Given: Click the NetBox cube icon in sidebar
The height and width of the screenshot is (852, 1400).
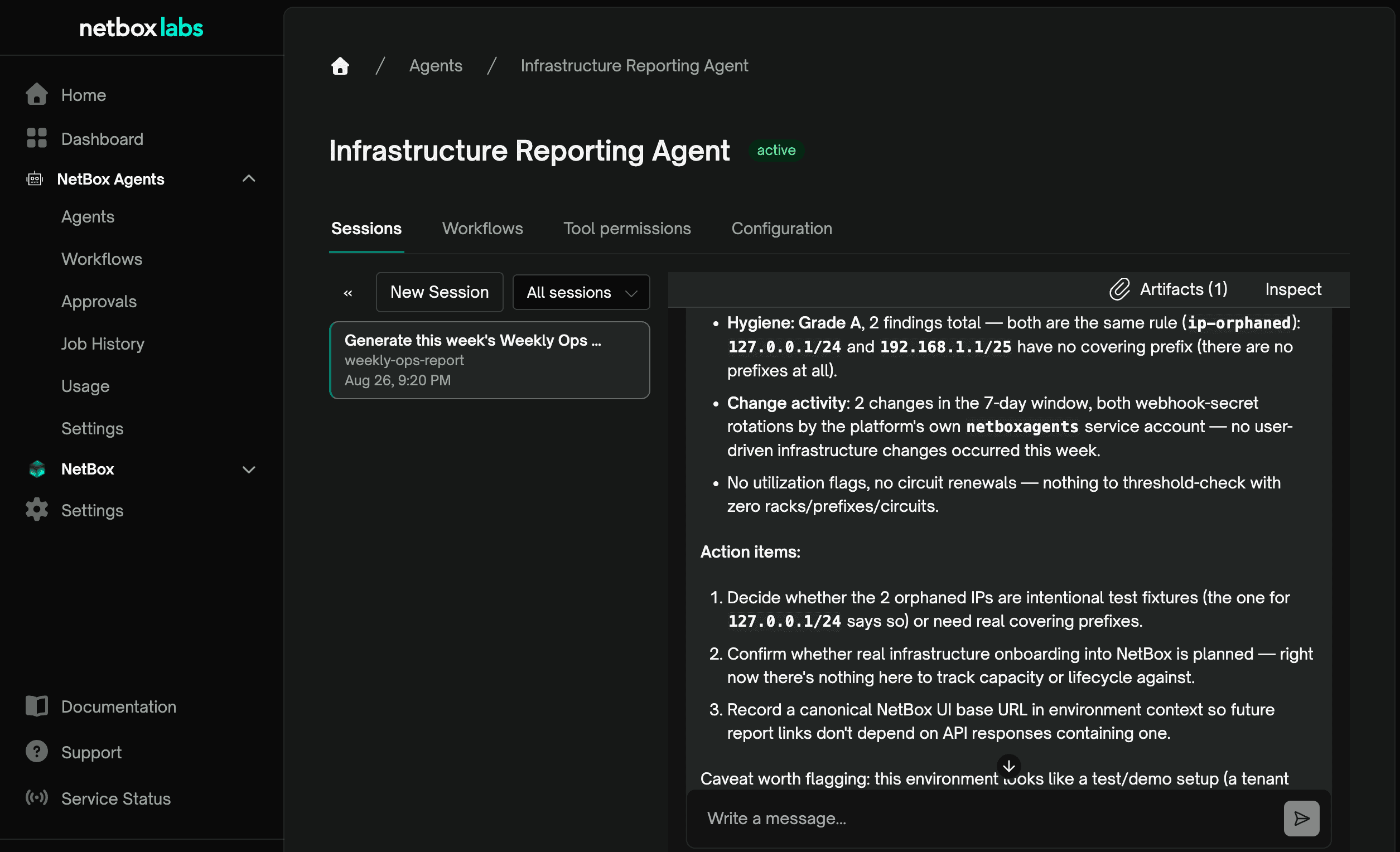Looking at the screenshot, I should pyautogui.click(x=37, y=469).
